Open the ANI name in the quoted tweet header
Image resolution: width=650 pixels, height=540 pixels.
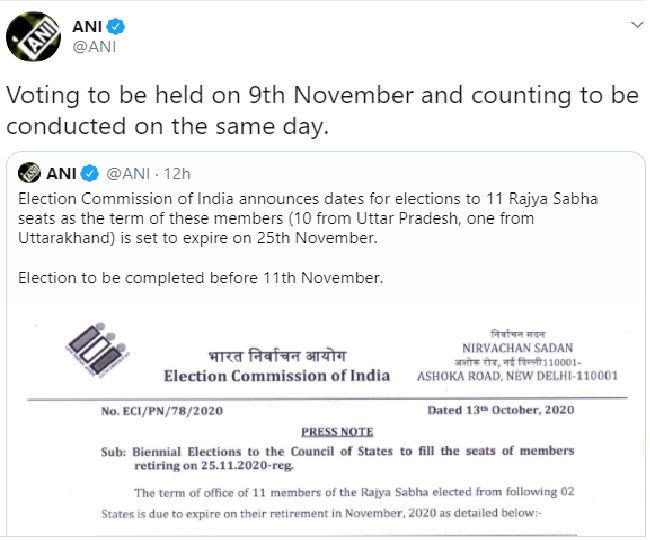click(62, 171)
